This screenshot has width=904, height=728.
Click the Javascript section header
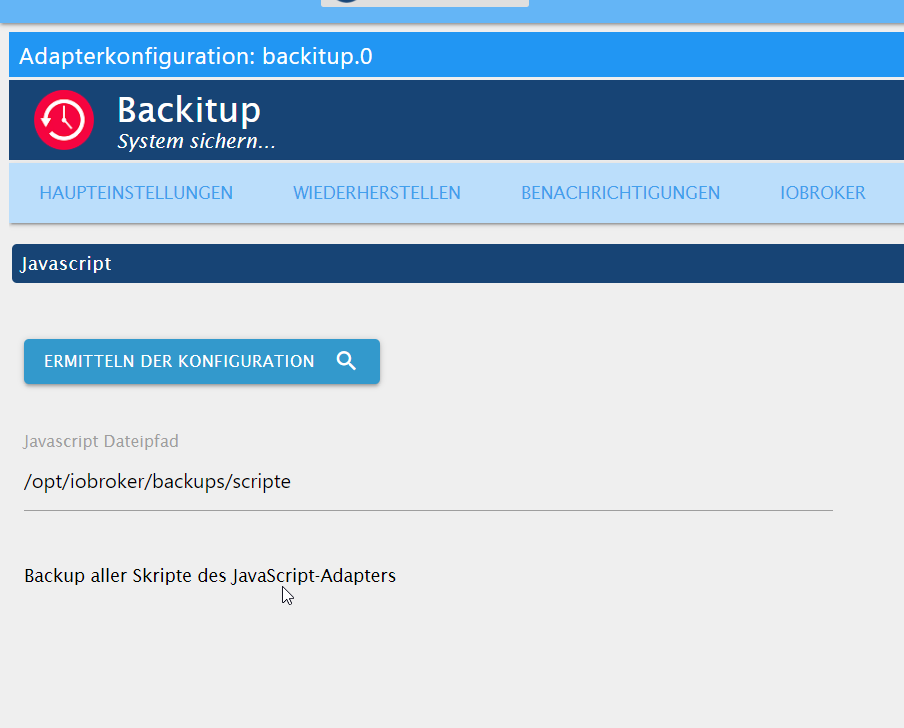[458, 263]
